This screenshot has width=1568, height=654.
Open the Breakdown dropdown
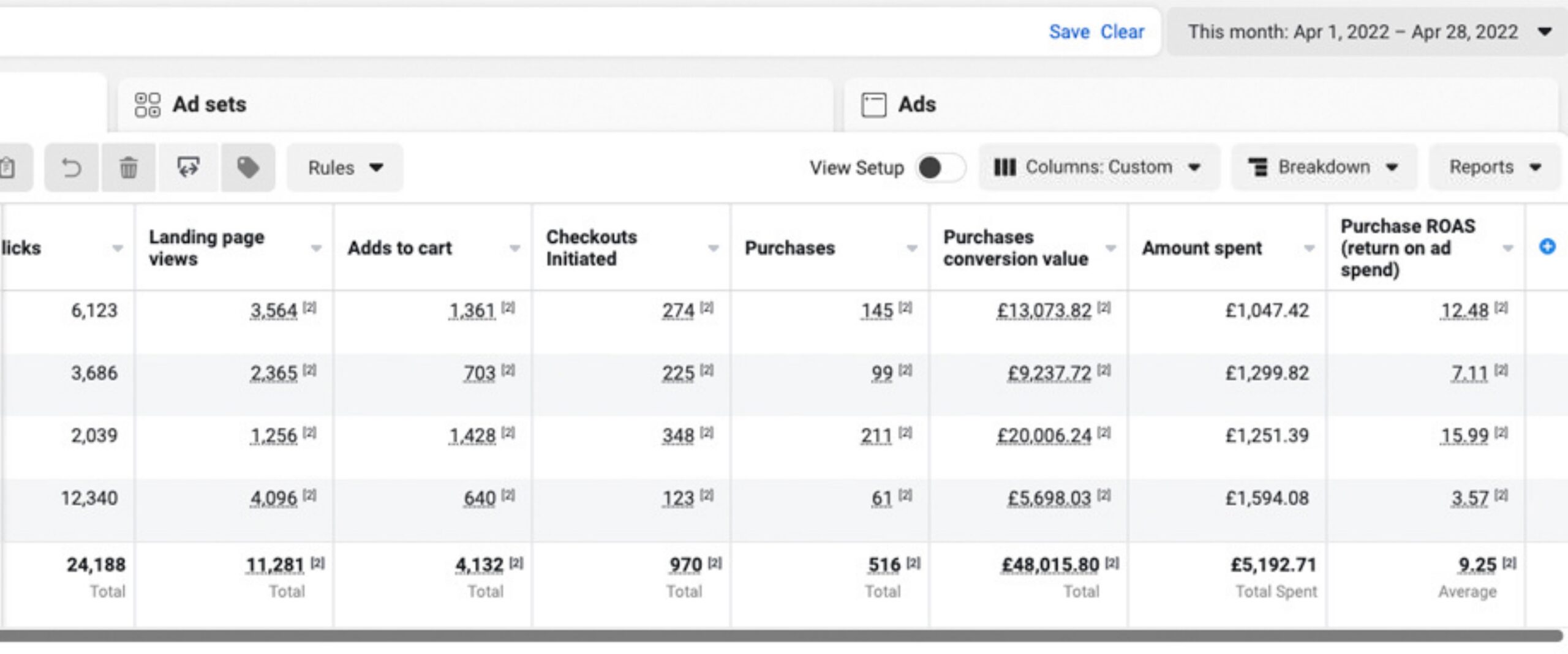pos(1324,167)
